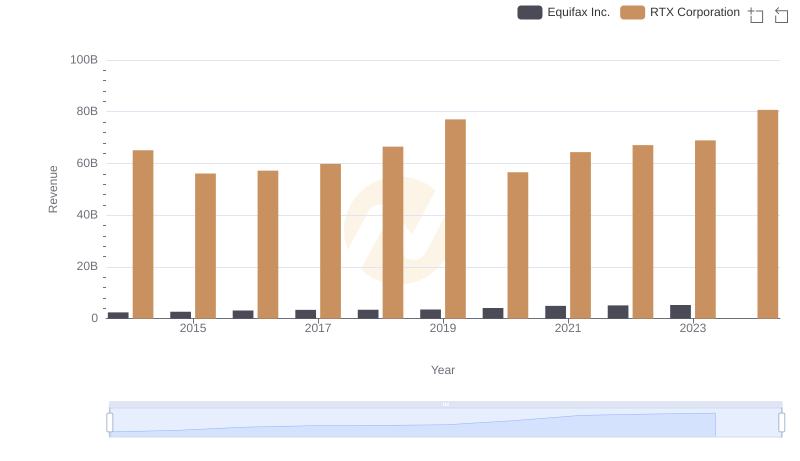Click the 2023 x-axis label
This screenshot has height=461, width=800.
(x=693, y=328)
